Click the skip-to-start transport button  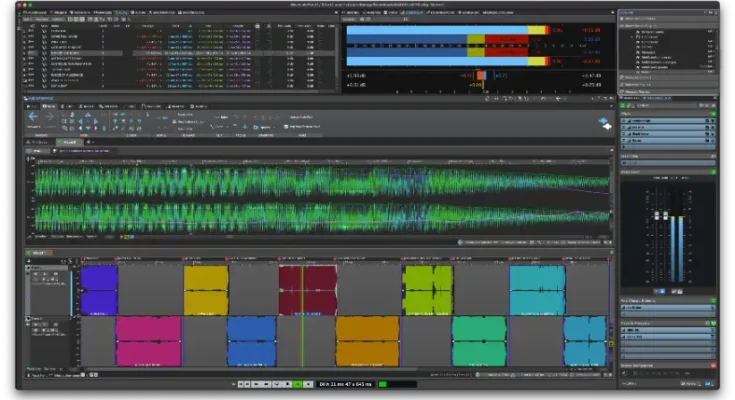243,384
